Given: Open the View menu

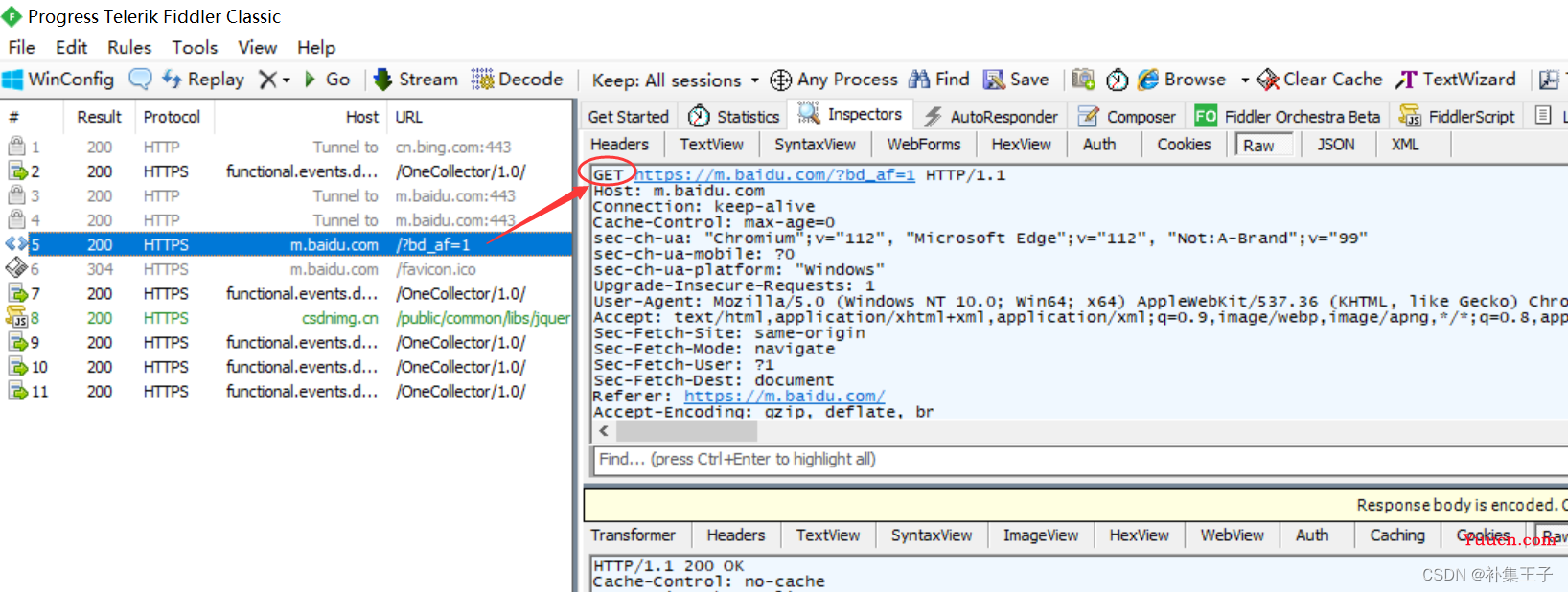Looking at the screenshot, I should click(257, 47).
